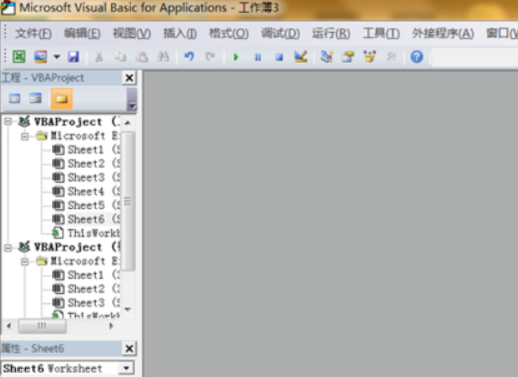This screenshot has height=377, width=518.
Task: Open the Insert UserForm dropdown arrow
Action: 57,57
